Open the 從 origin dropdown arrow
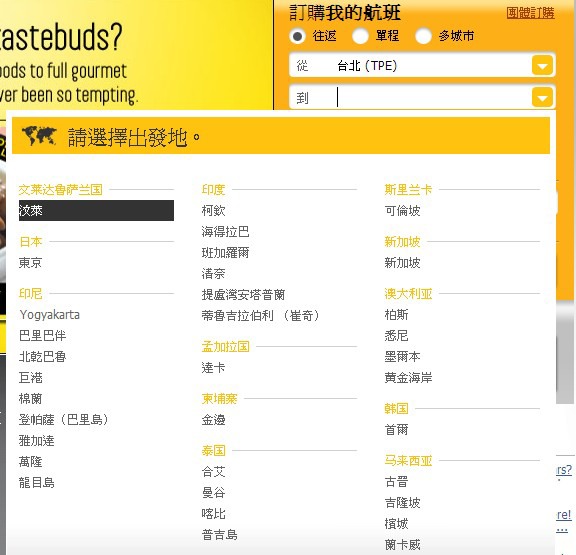Image resolution: width=576 pixels, height=555 pixels. (542, 66)
